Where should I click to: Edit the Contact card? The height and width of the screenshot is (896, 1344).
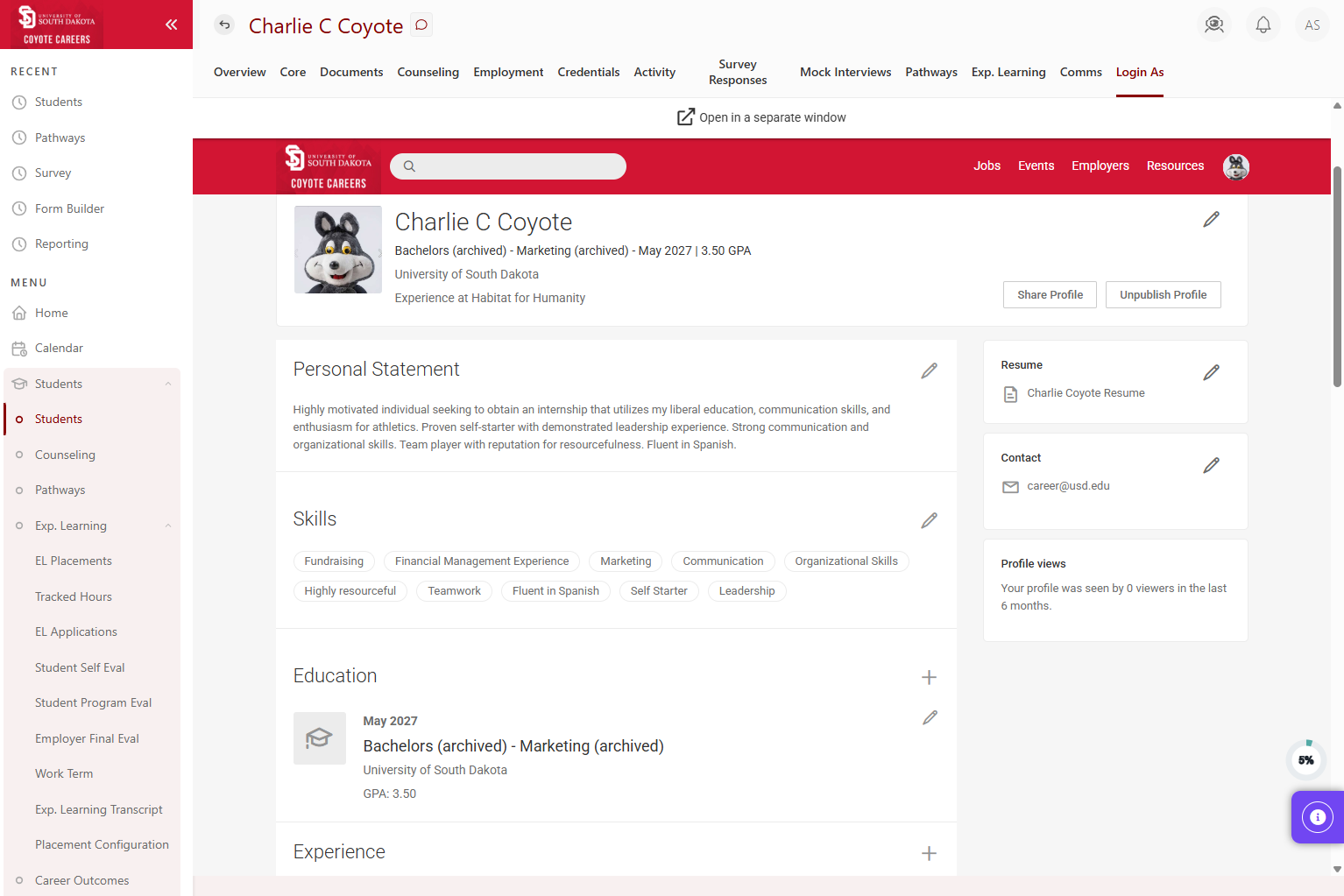pos(1212,465)
